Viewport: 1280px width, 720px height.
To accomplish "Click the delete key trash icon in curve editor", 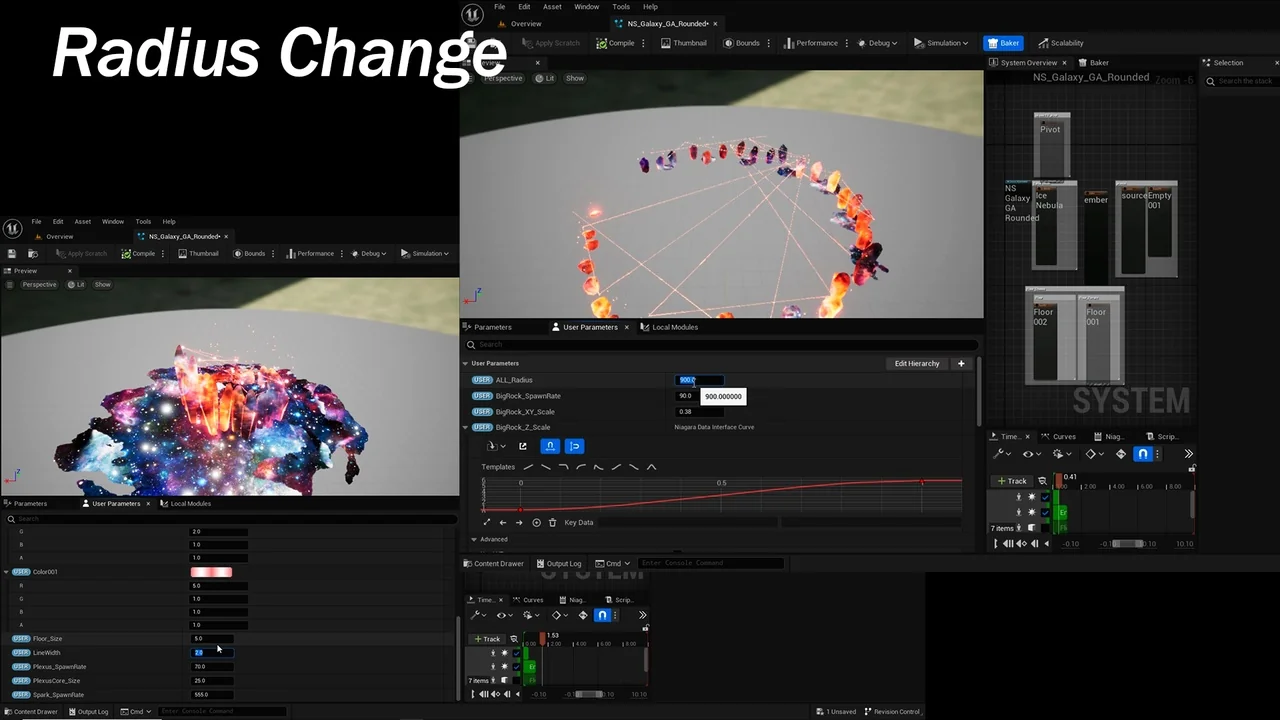I will 552,522.
